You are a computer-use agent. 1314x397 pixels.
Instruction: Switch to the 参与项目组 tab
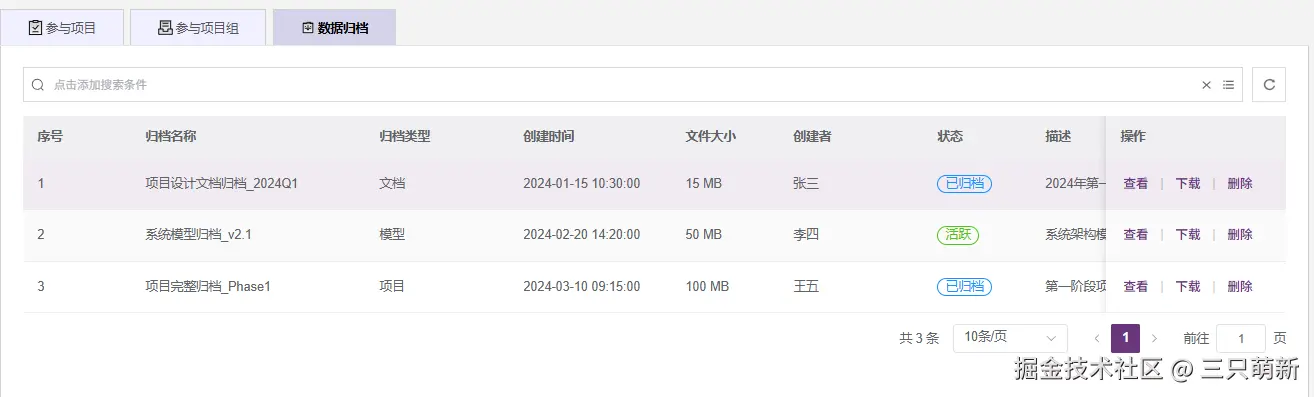pyautogui.click(x=198, y=28)
